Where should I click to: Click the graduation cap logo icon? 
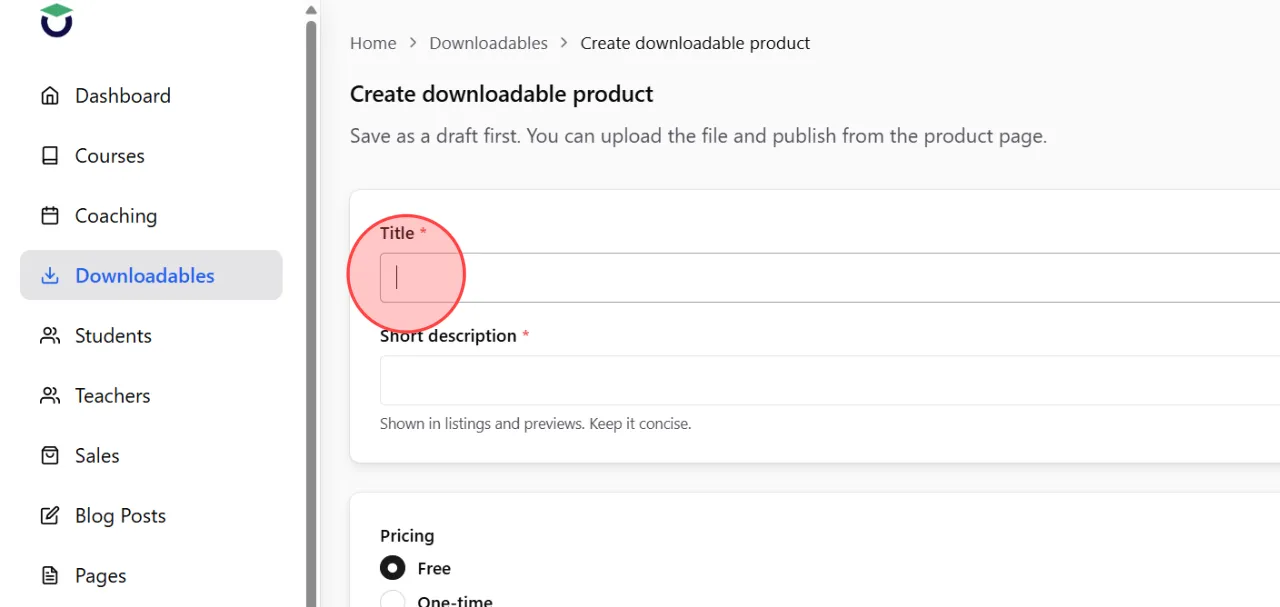tap(57, 20)
